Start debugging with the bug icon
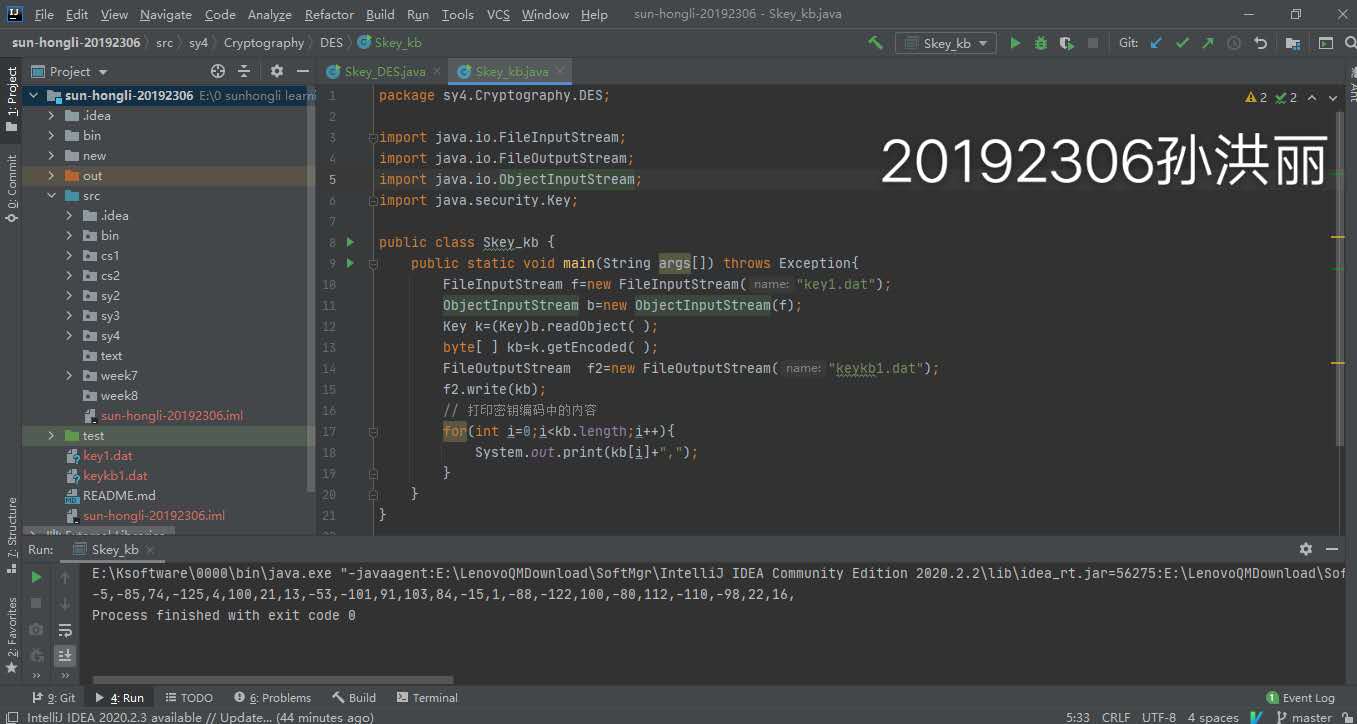The height and width of the screenshot is (724, 1357). coord(1041,43)
